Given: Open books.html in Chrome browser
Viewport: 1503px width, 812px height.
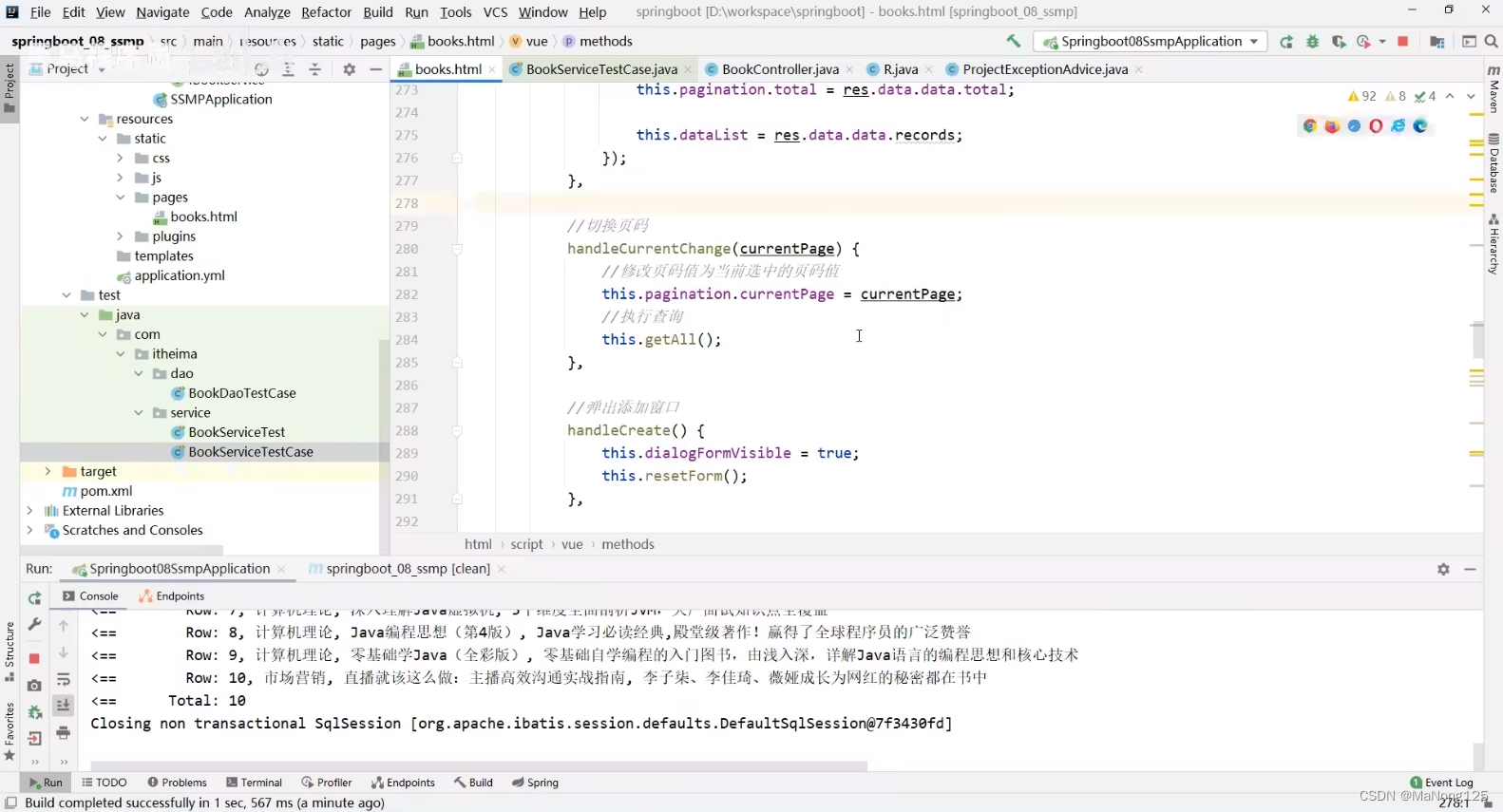Looking at the screenshot, I should [x=1310, y=126].
